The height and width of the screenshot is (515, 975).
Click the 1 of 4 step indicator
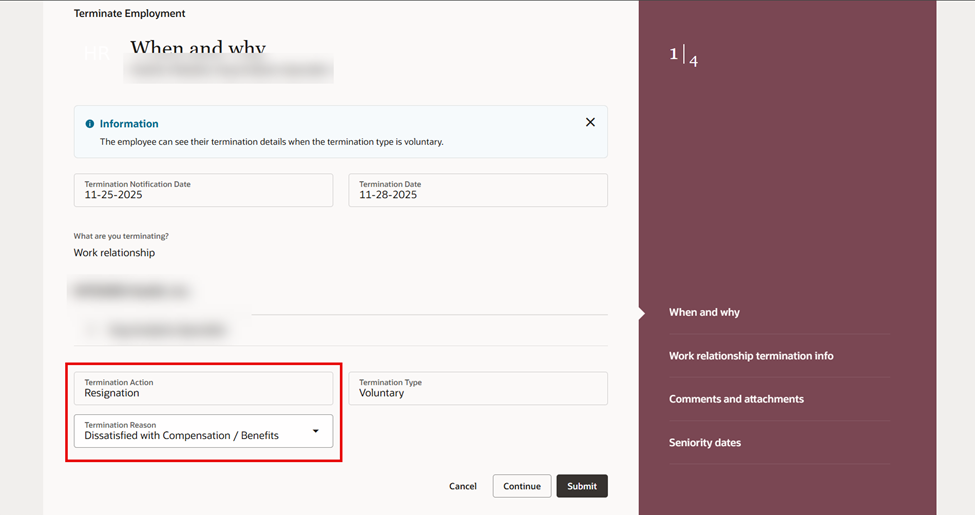pos(683,56)
